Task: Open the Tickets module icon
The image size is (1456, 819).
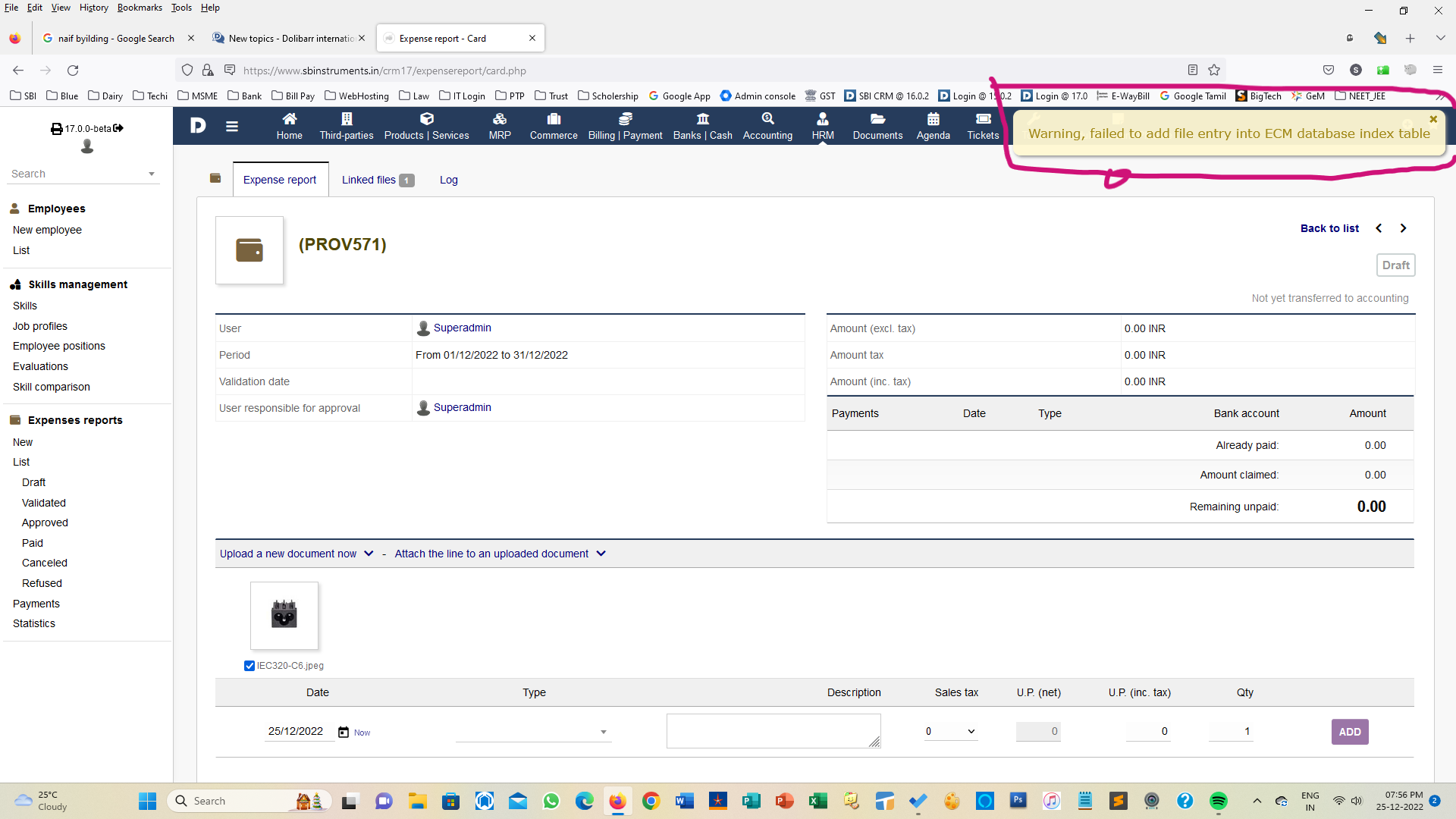Action: pos(983,119)
